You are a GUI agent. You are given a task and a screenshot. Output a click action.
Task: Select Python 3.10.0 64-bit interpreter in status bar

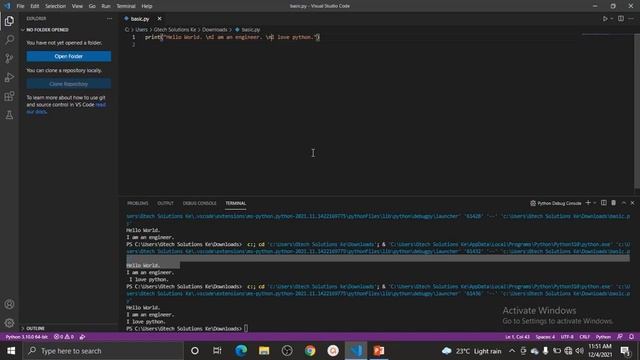click(x=27, y=337)
